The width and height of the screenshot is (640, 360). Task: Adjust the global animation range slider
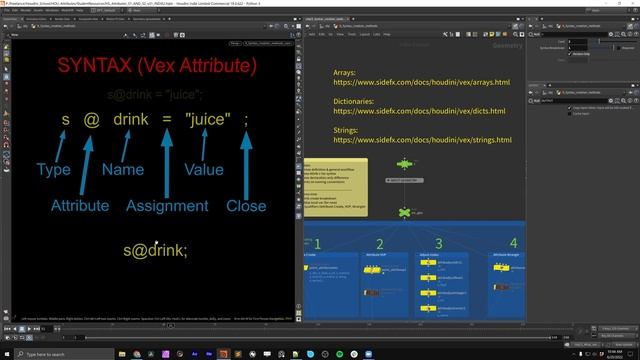[x=317, y=338]
